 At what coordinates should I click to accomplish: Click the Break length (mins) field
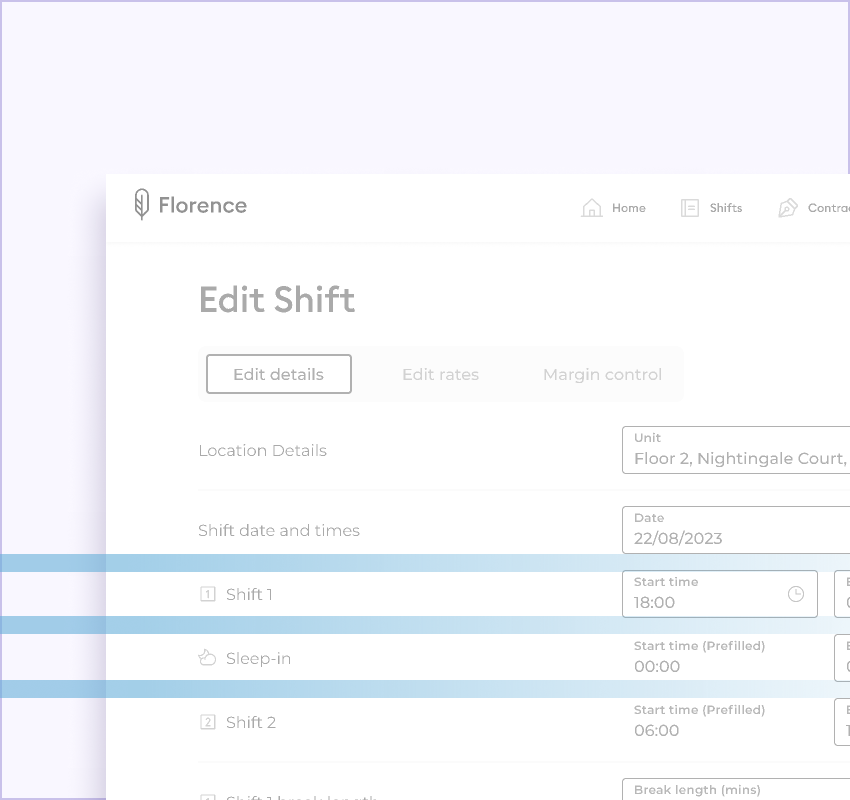coord(736,790)
